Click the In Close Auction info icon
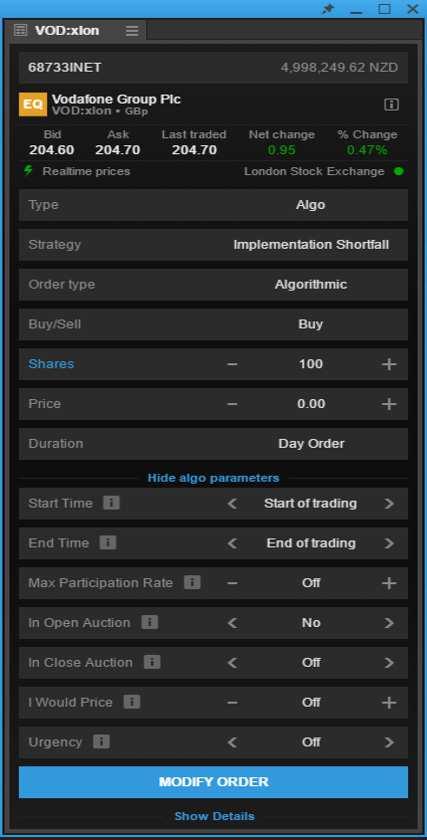The height and width of the screenshot is (840, 427). tap(152, 662)
